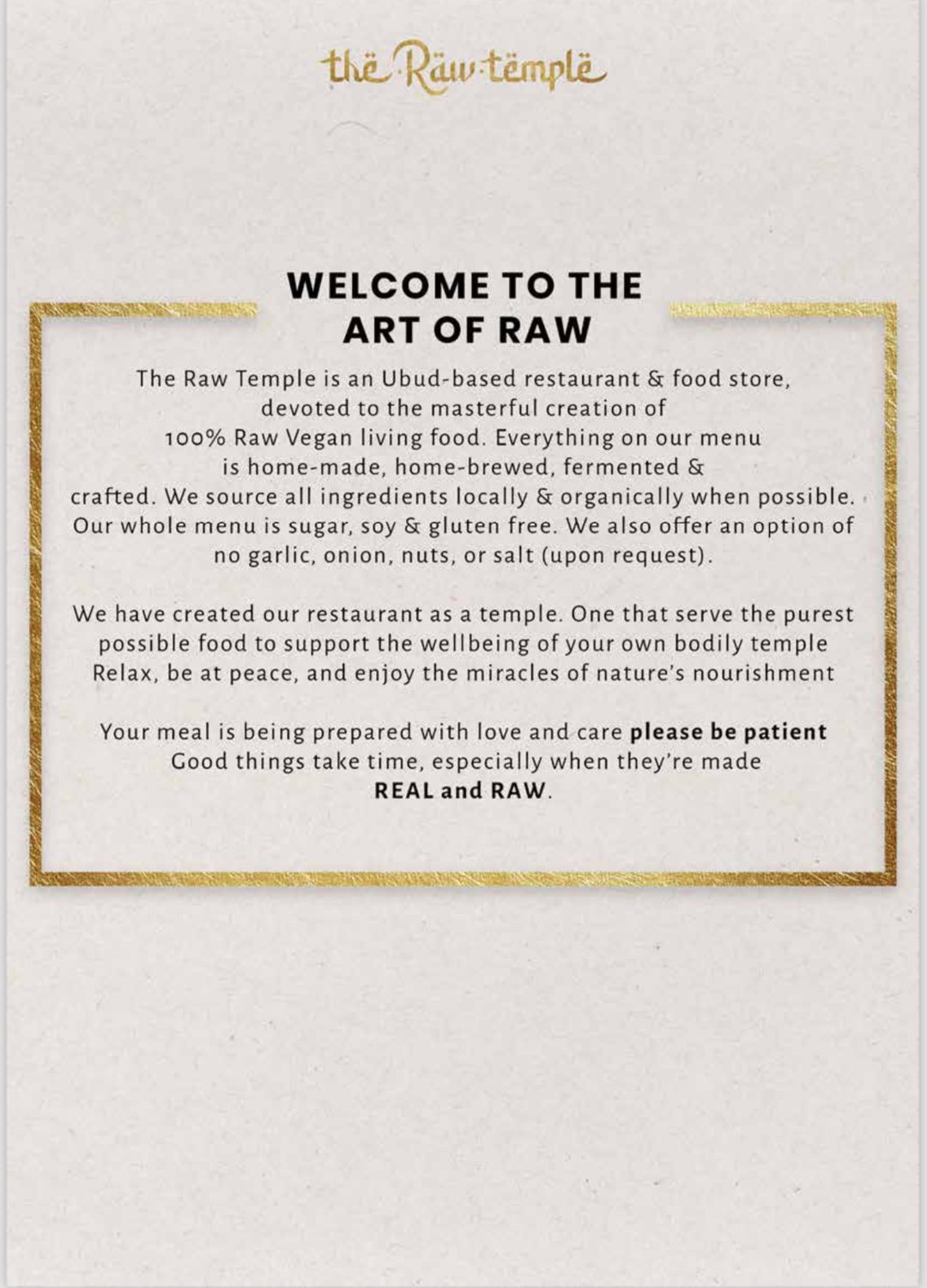The image size is (927, 1288).
Task: Click "Your meal is being prepared" text
Action: tap(360, 732)
